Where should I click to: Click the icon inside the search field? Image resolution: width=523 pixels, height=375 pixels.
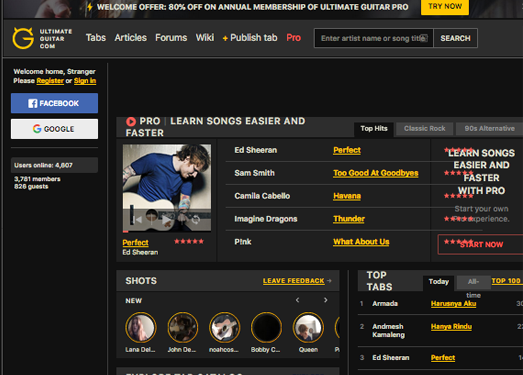424,38
